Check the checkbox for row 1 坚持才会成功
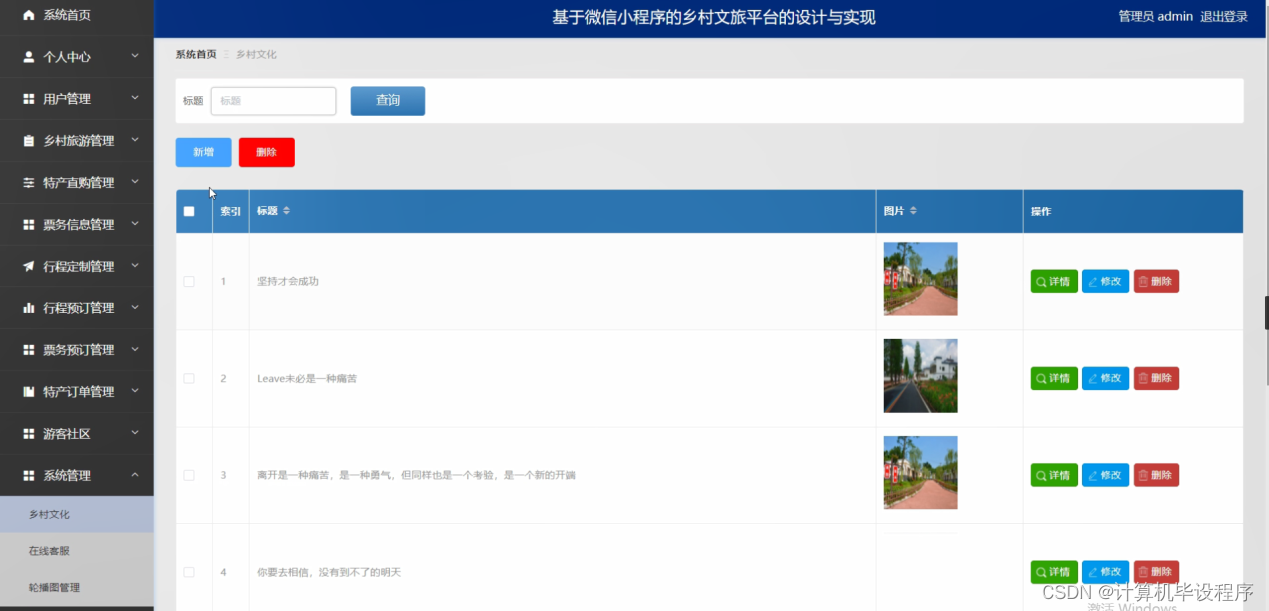Image resolution: width=1269 pixels, height=611 pixels. (188, 281)
